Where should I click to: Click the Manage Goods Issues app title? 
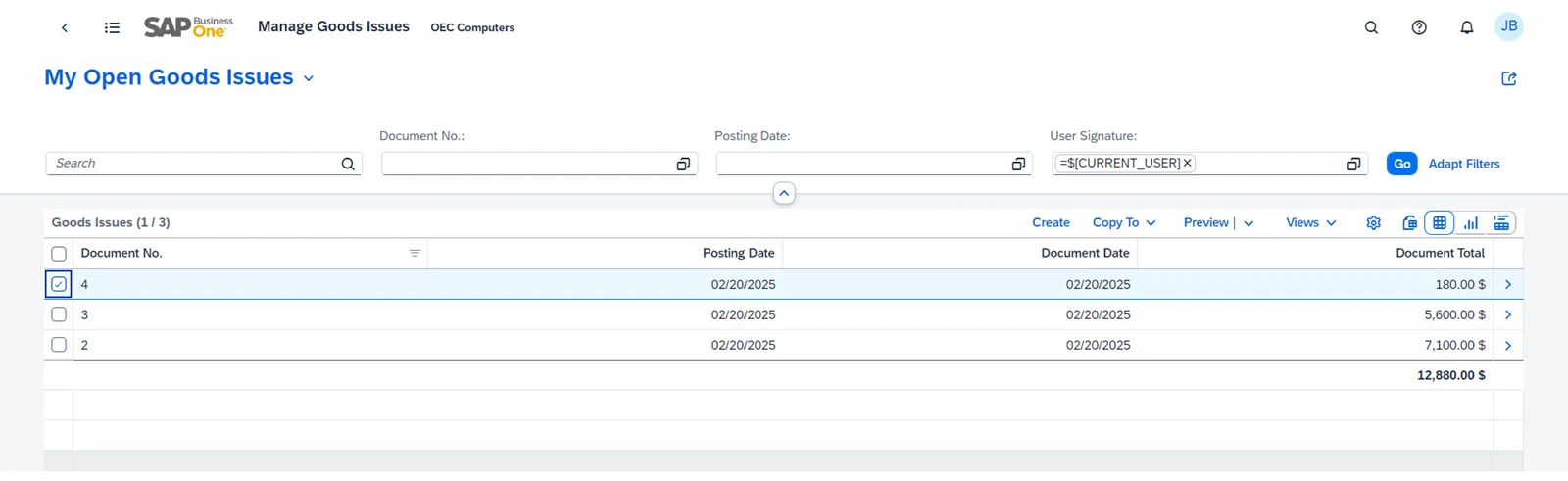[333, 26]
